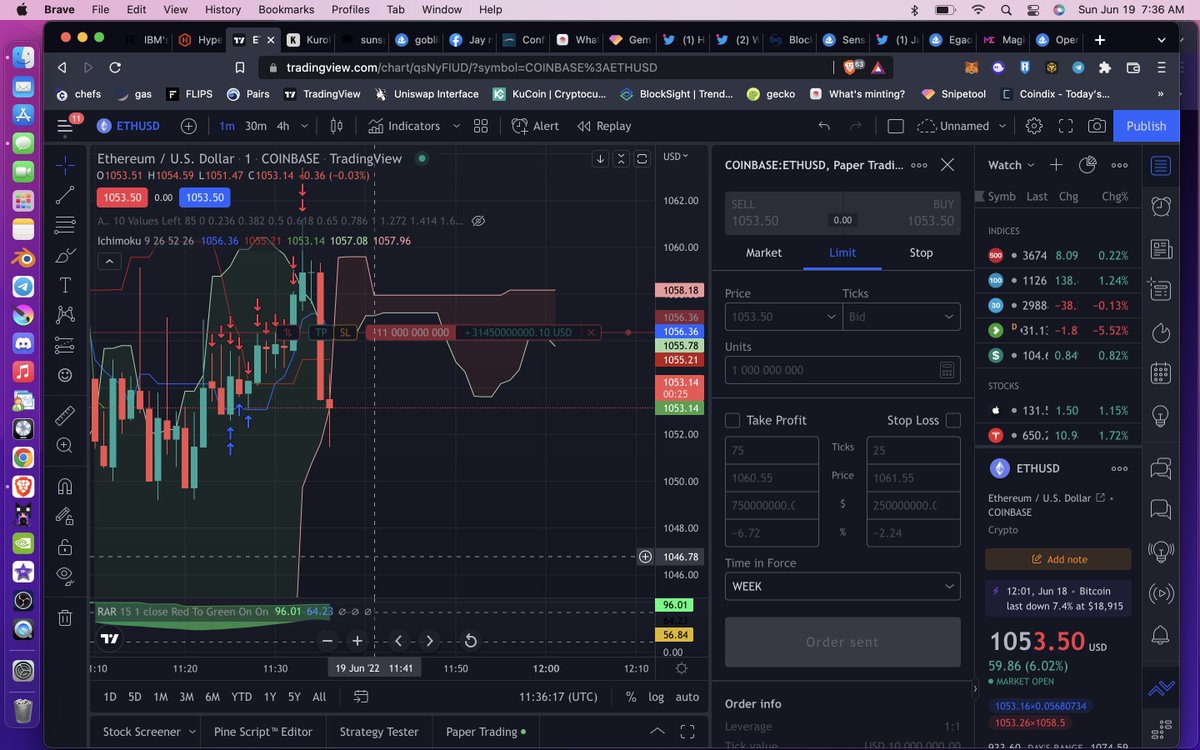
Task: Close the order panel with X
Action: point(948,165)
